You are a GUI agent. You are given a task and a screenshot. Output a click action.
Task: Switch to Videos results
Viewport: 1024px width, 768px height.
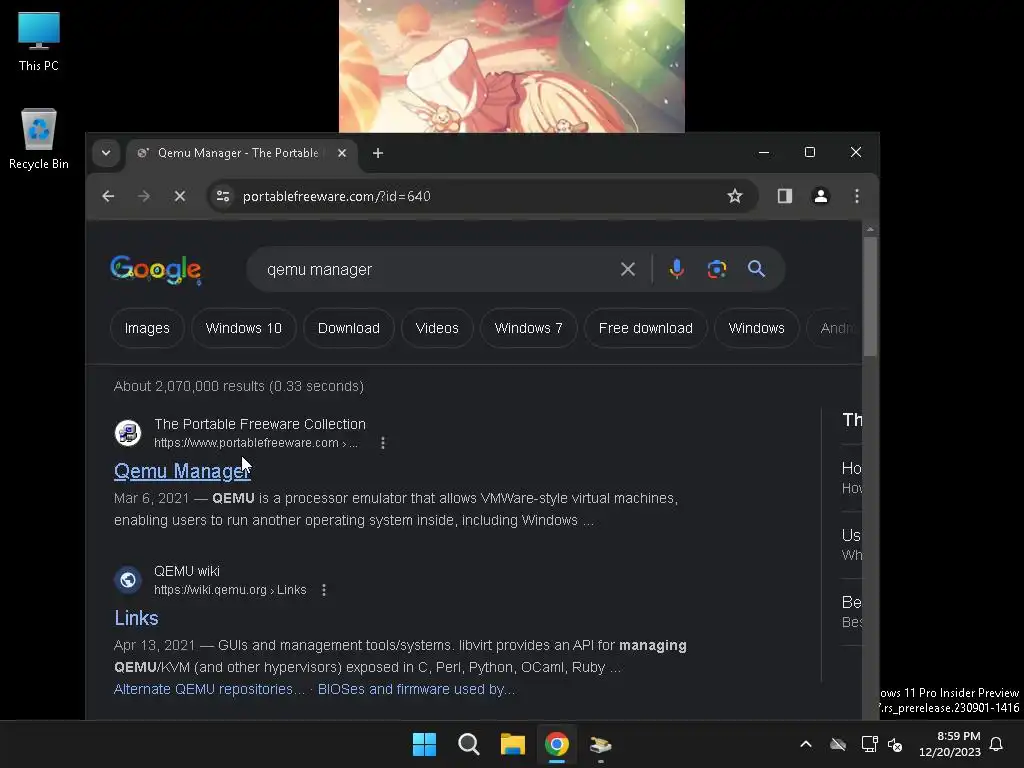(437, 328)
